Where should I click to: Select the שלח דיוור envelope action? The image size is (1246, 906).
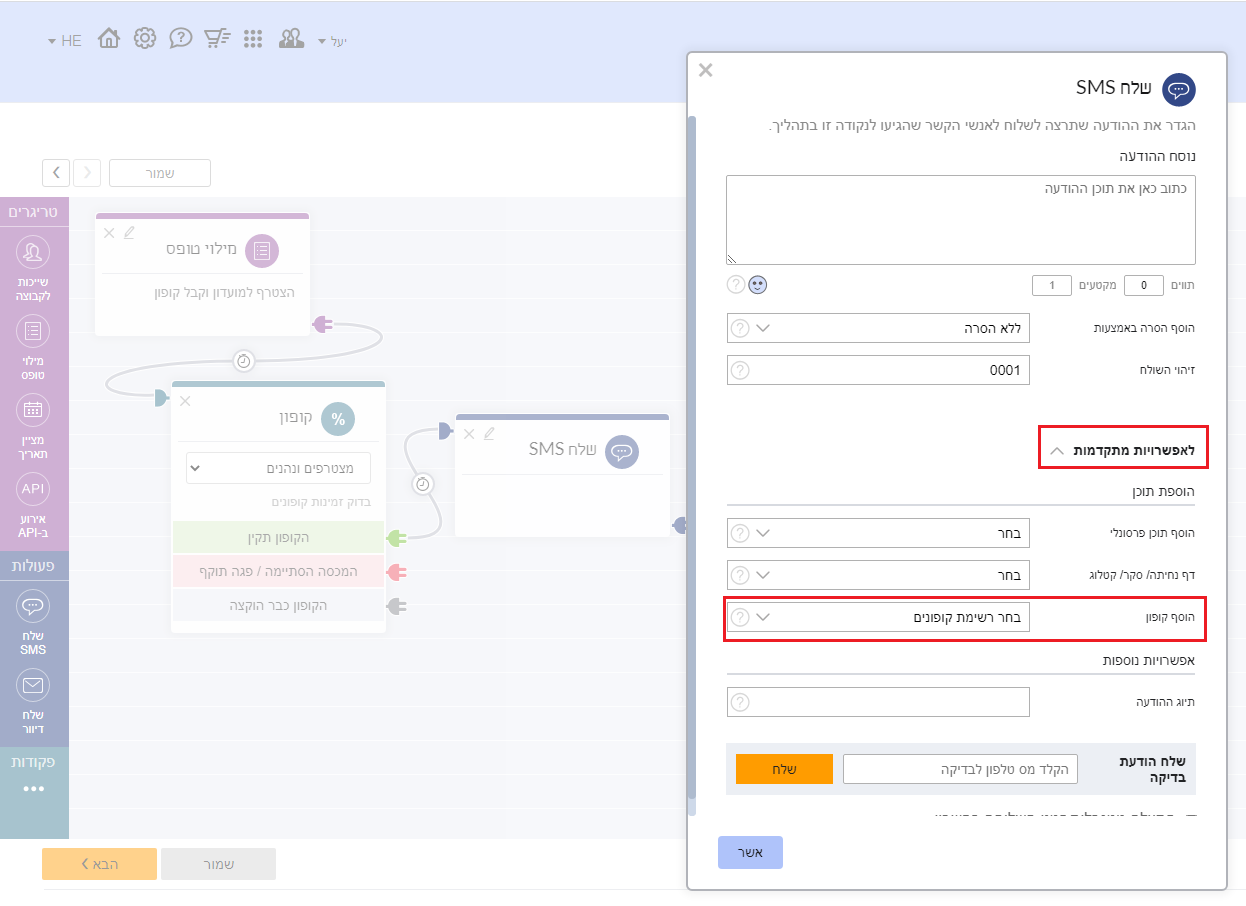coord(33,701)
